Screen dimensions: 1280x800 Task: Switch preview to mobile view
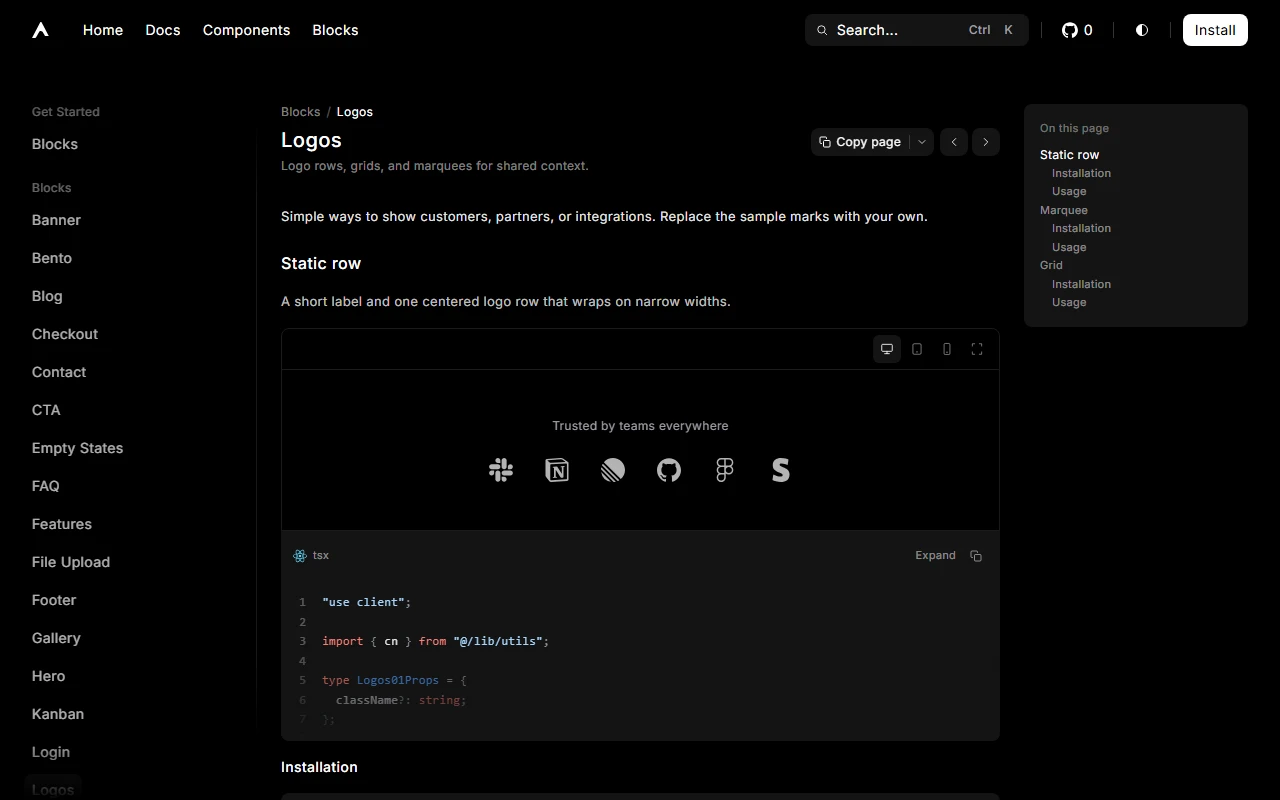tap(947, 349)
